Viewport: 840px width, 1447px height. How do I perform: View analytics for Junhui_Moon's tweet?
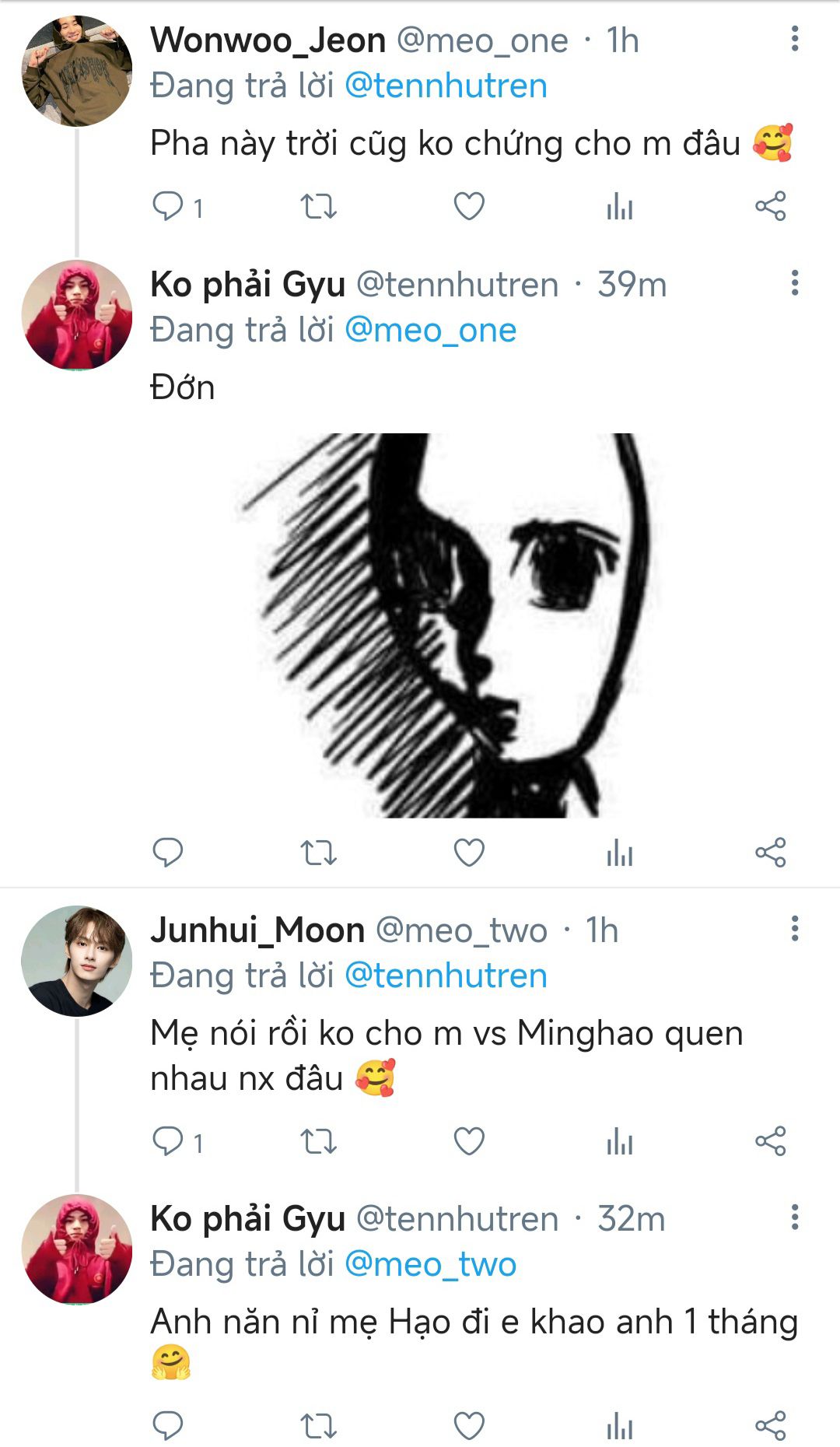[619, 1142]
